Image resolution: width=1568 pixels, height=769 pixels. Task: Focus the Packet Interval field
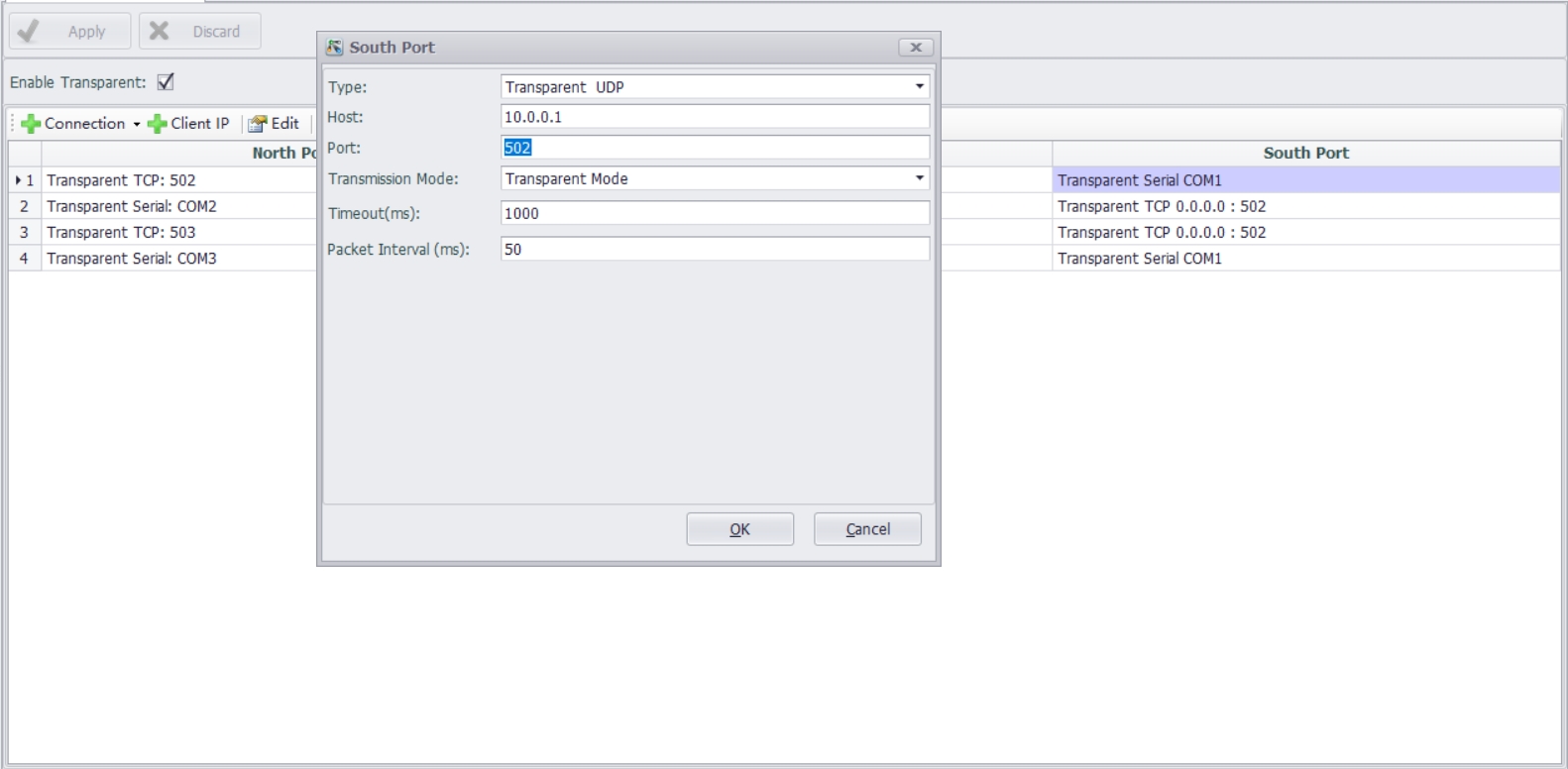[714, 249]
